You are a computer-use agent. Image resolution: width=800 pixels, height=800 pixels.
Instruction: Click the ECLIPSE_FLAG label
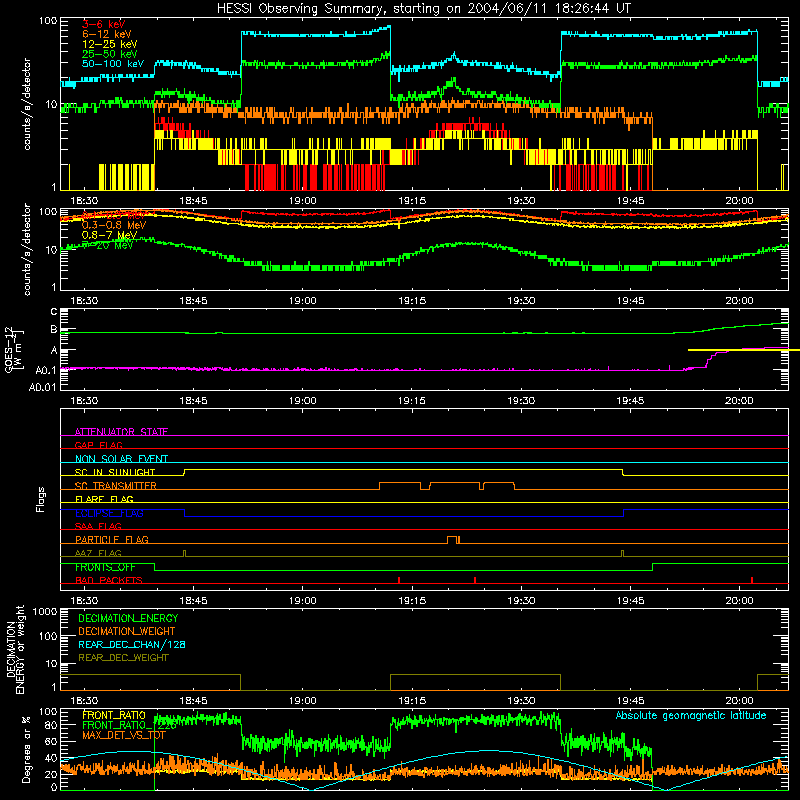click(109, 513)
